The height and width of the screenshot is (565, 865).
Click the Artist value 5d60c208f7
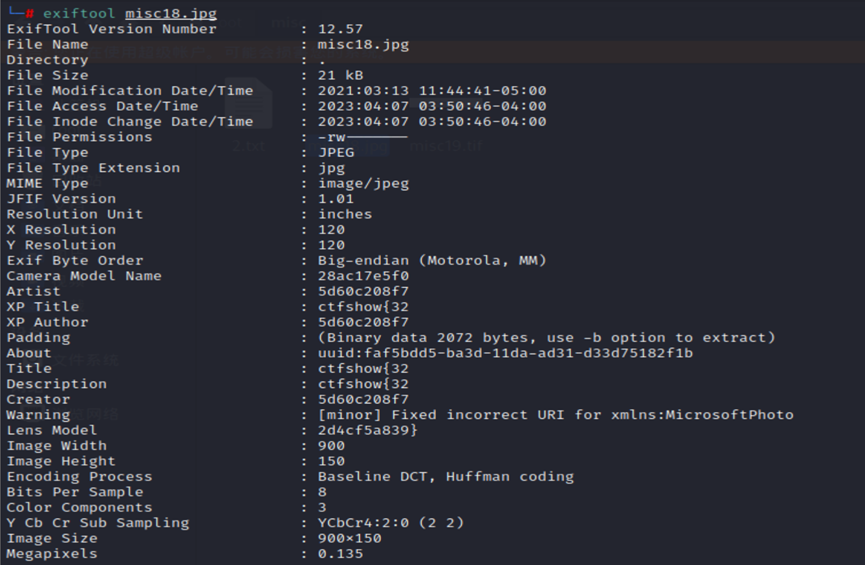pos(363,291)
